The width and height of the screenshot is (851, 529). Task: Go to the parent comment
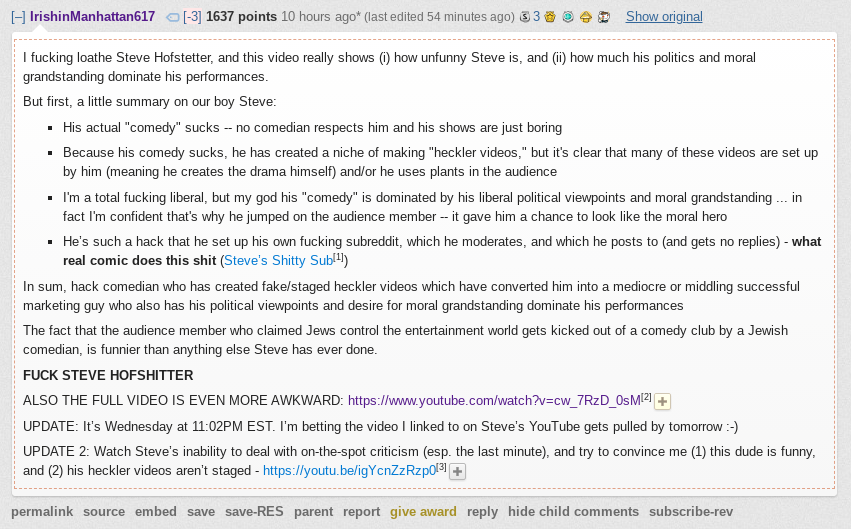click(314, 512)
